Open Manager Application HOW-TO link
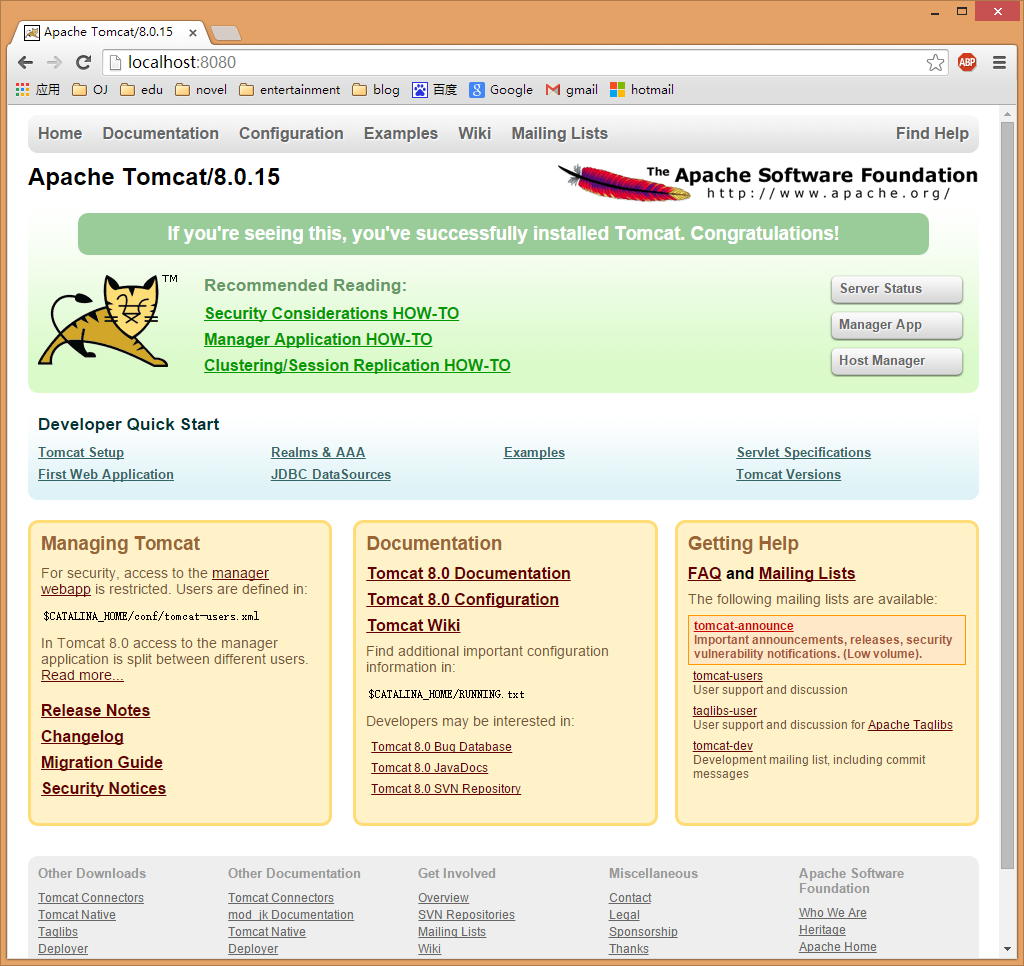Screen dimensions: 1024x966 tap(318, 340)
